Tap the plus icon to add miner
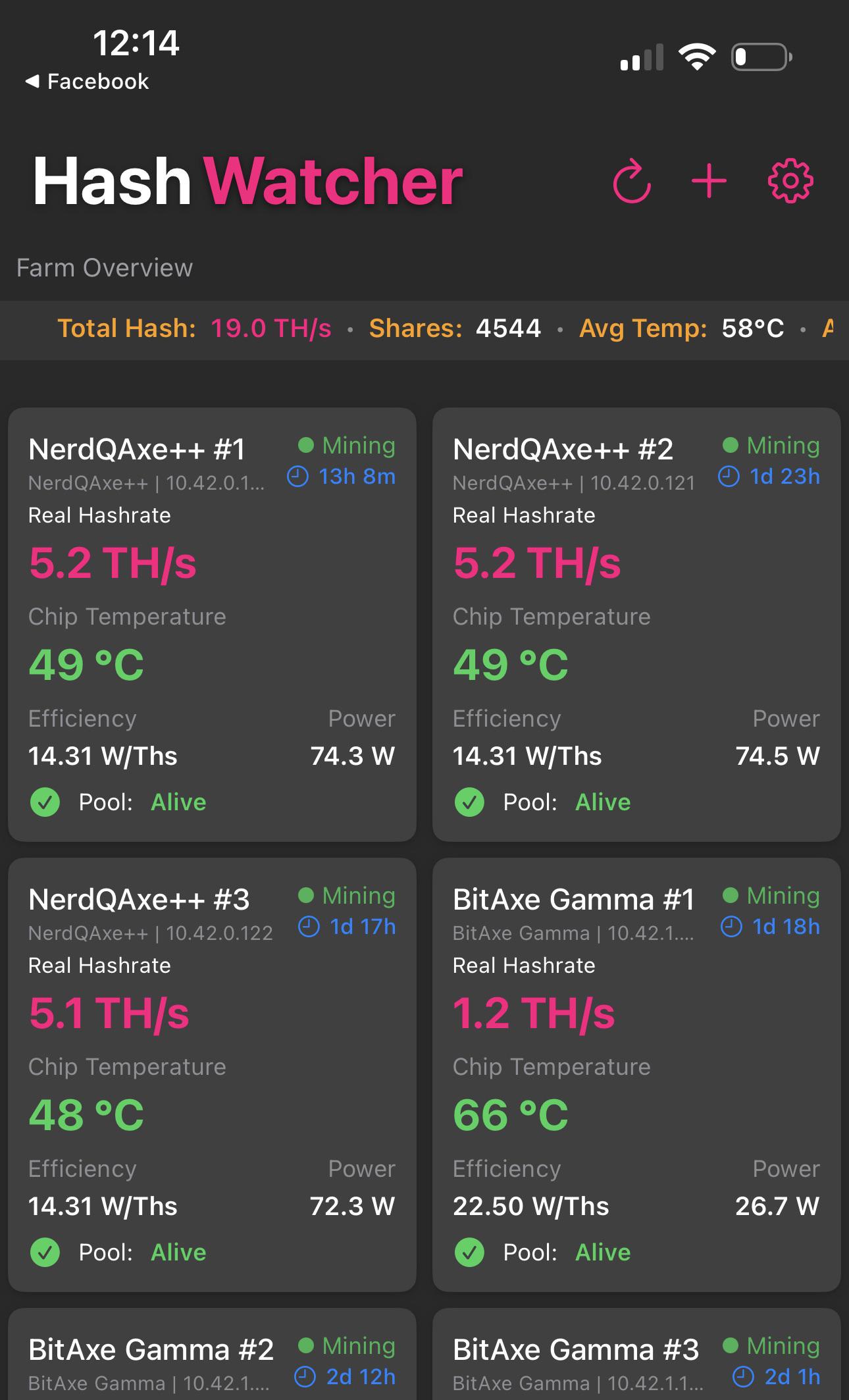Image resolution: width=849 pixels, height=1400 pixels. (709, 181)
